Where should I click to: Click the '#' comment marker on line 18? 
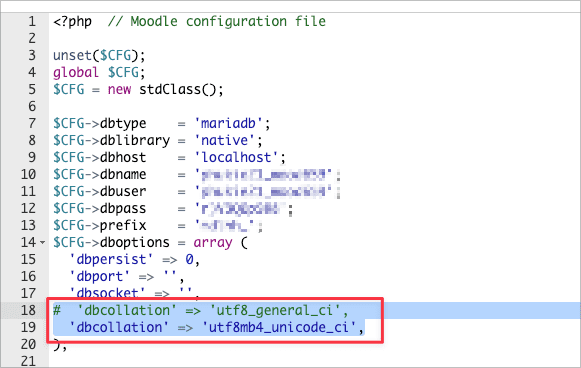57,311
